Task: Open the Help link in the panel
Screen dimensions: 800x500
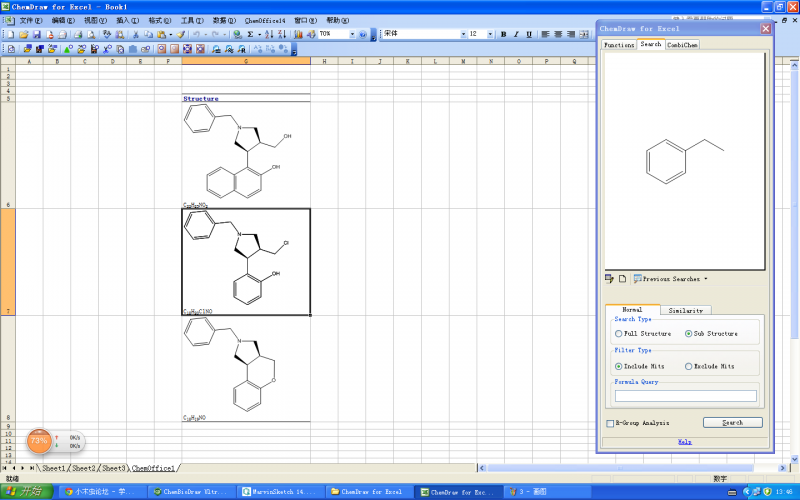Action: [684, 441]
